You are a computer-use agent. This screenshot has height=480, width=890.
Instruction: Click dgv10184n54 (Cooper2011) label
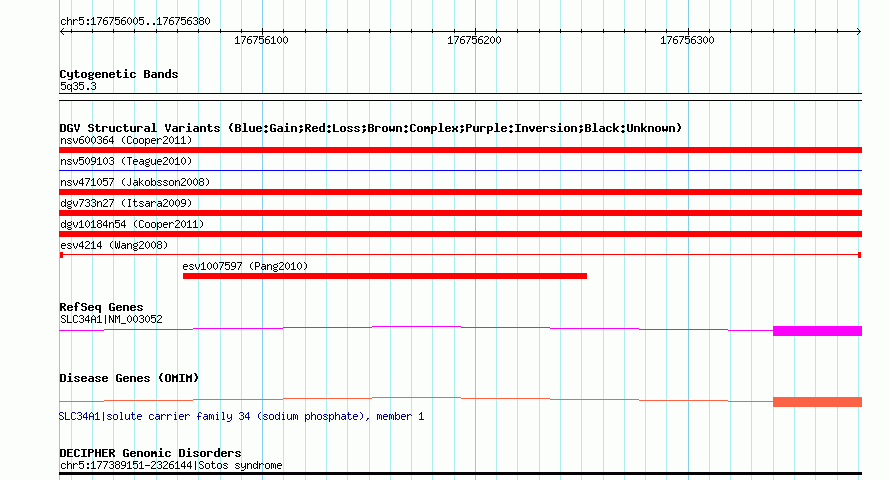(132, 224)
